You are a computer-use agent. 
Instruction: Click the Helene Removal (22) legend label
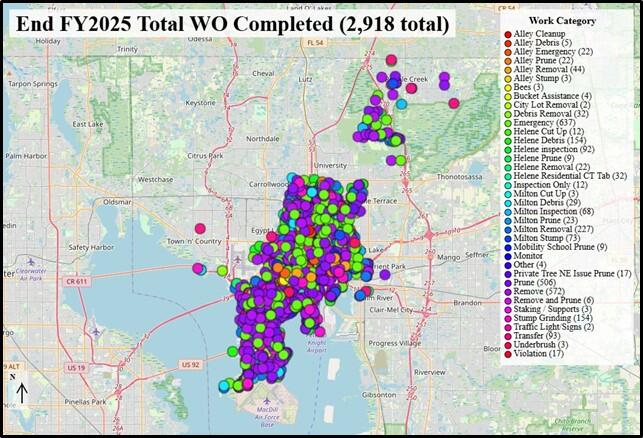[552, 167]
